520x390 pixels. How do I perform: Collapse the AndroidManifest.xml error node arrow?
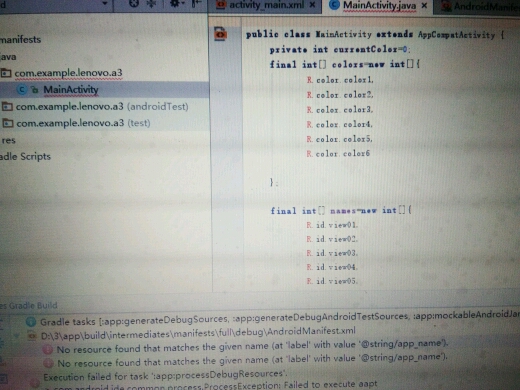pyautogui.click(x=17, y=336)
